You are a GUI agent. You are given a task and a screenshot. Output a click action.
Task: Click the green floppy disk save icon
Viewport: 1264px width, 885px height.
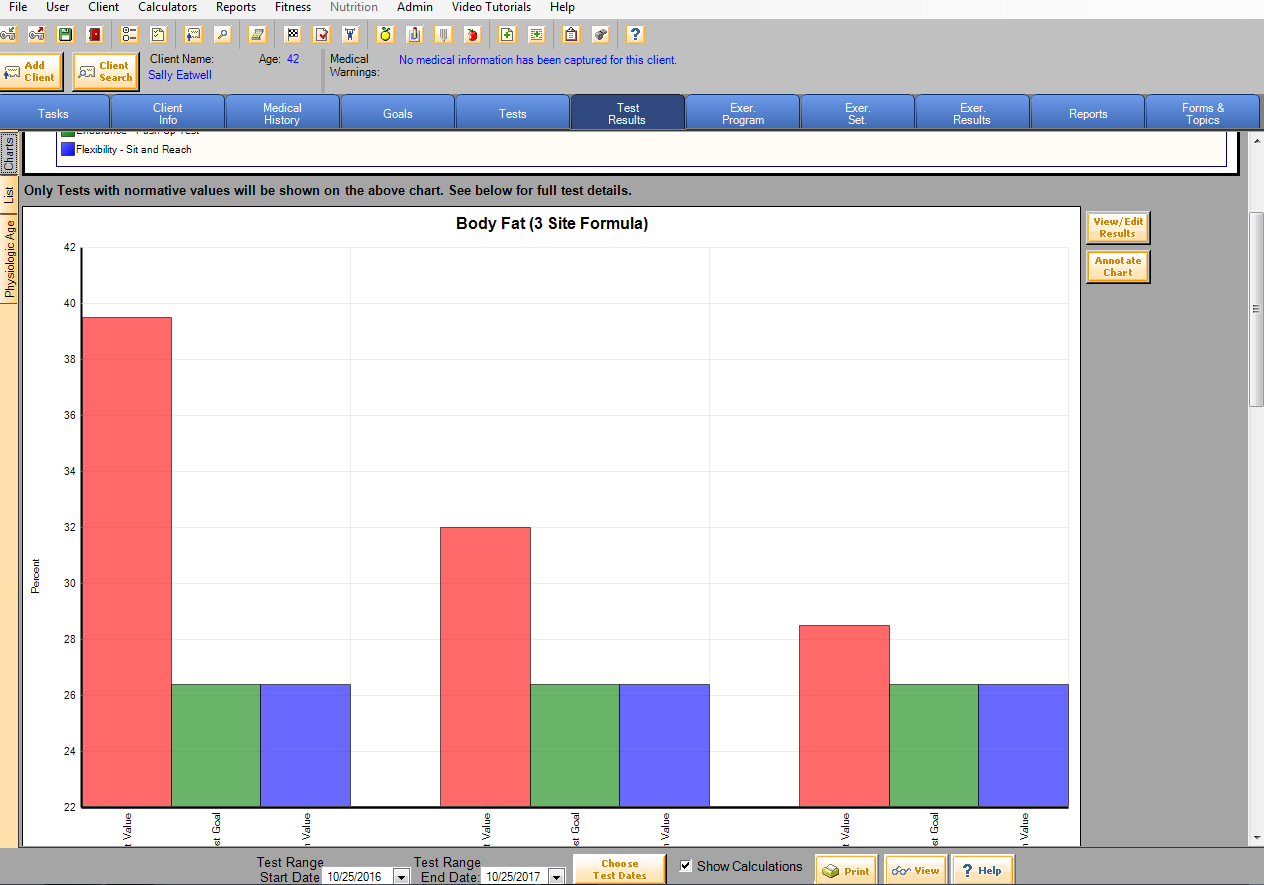65,34
